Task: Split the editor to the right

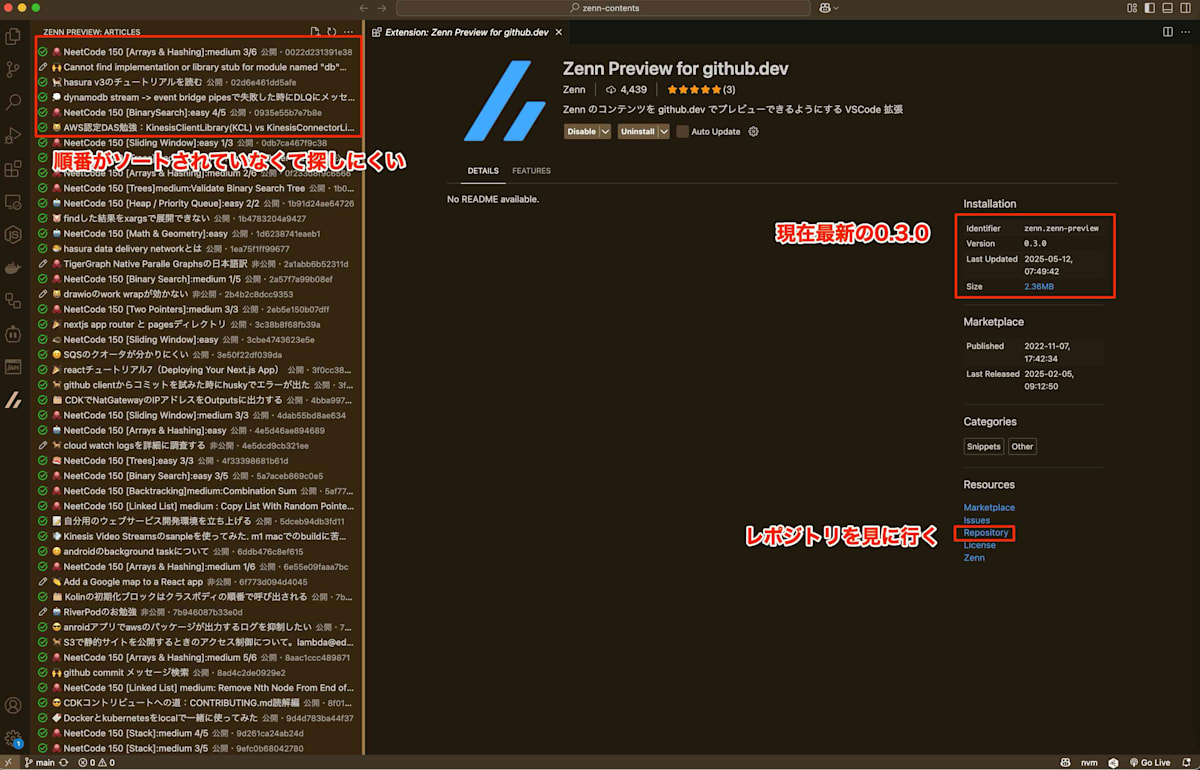Action: pyautogui.click(x=1168, y=32)
